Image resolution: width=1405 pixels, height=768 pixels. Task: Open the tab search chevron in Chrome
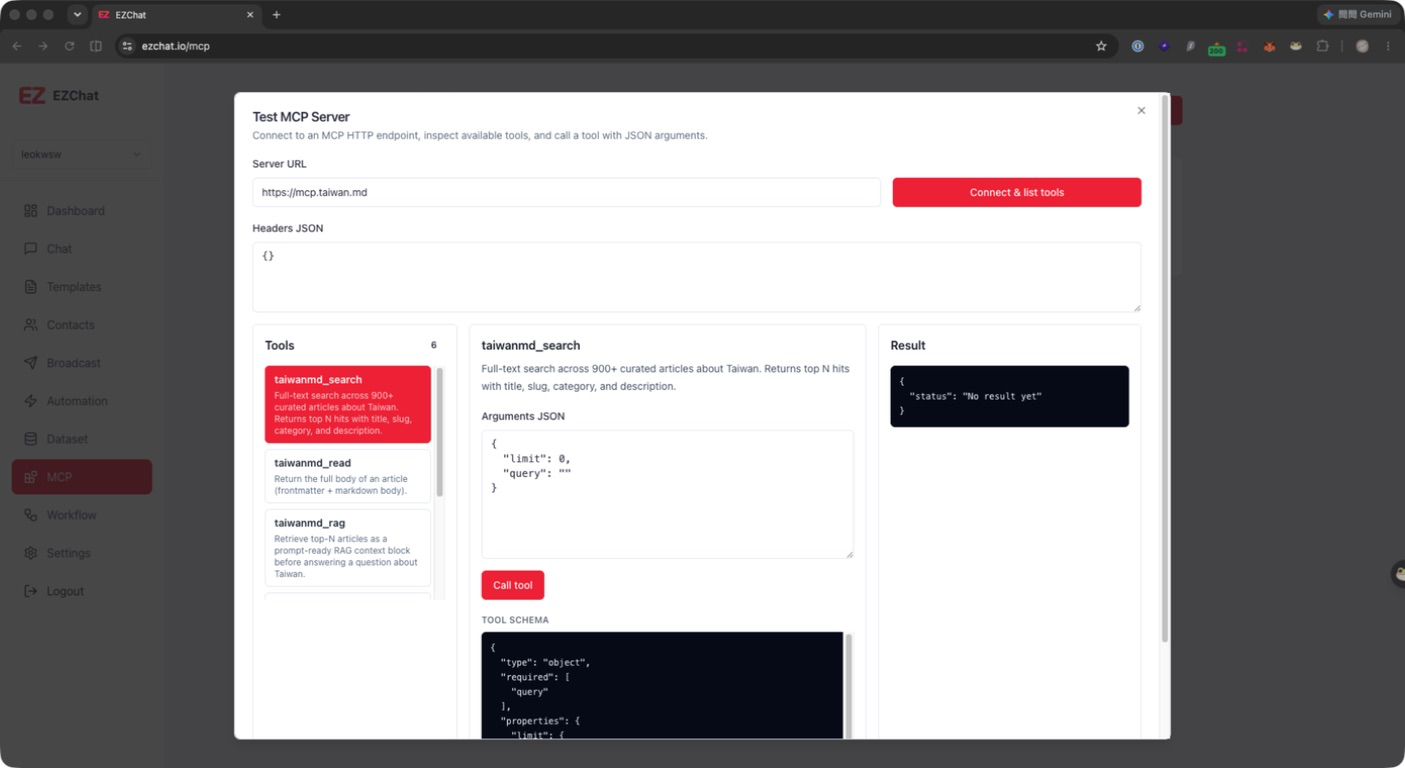(x=77, y=15)
